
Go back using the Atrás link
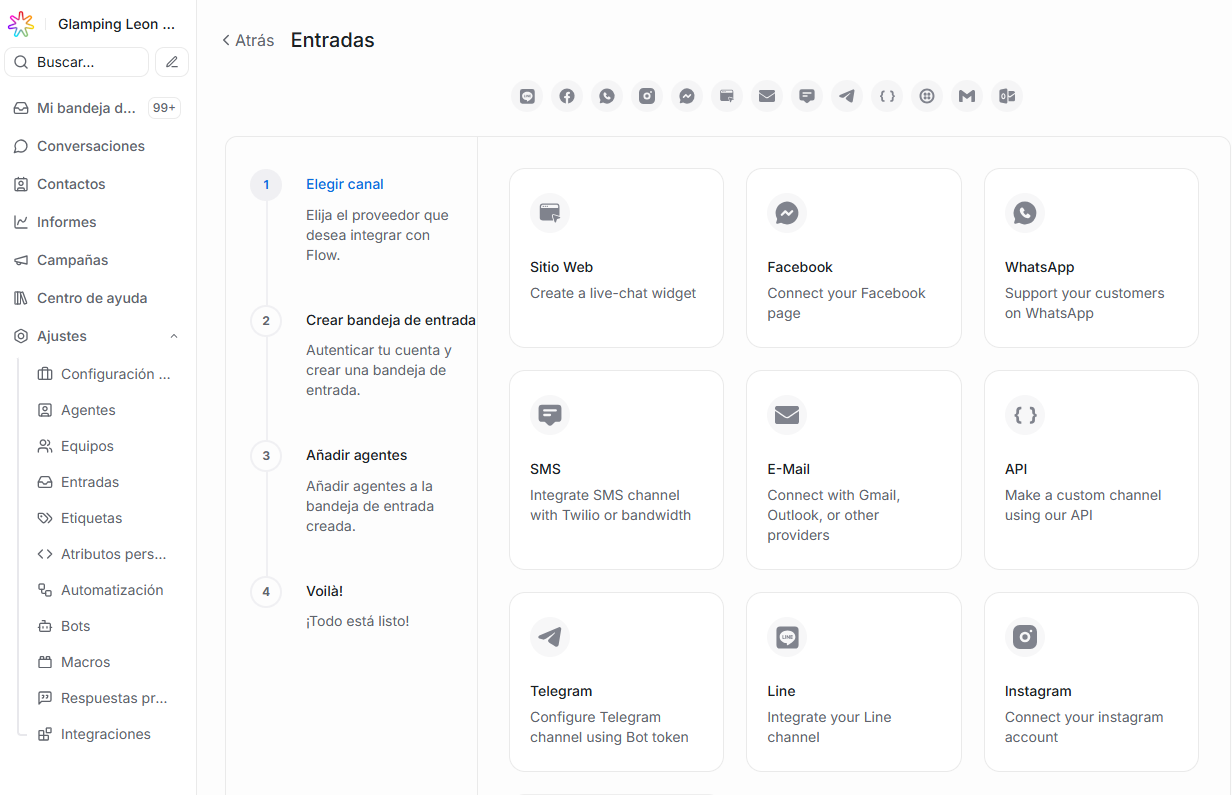click(248, 41)
